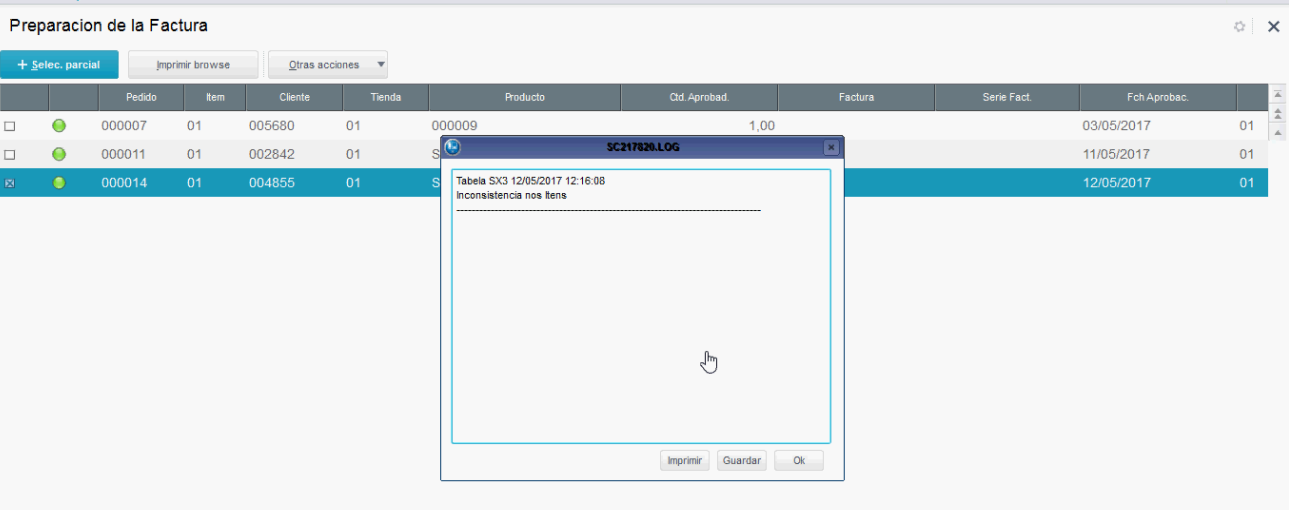Click the Tienda column header
1289x510 pixels.
coord(385,97)
